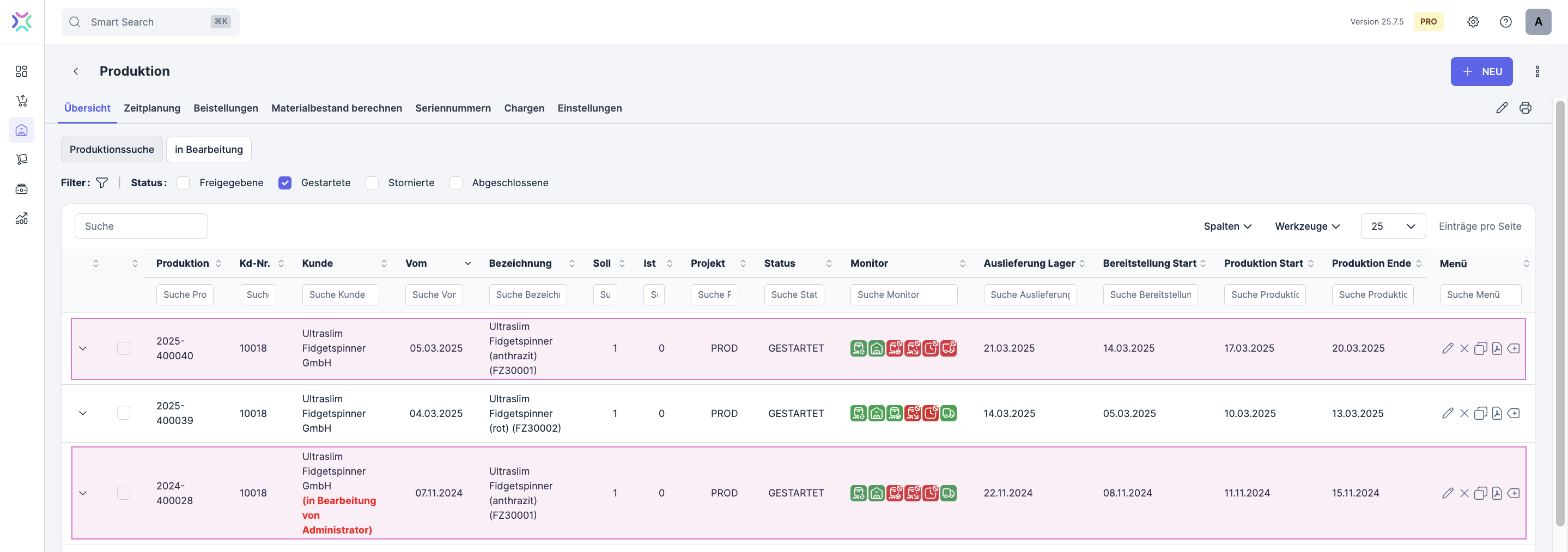The height and width of the screenshot is (552, 1568).
Task: Switch to the Zeitplanung tab
Action: [x=151, y=108]
